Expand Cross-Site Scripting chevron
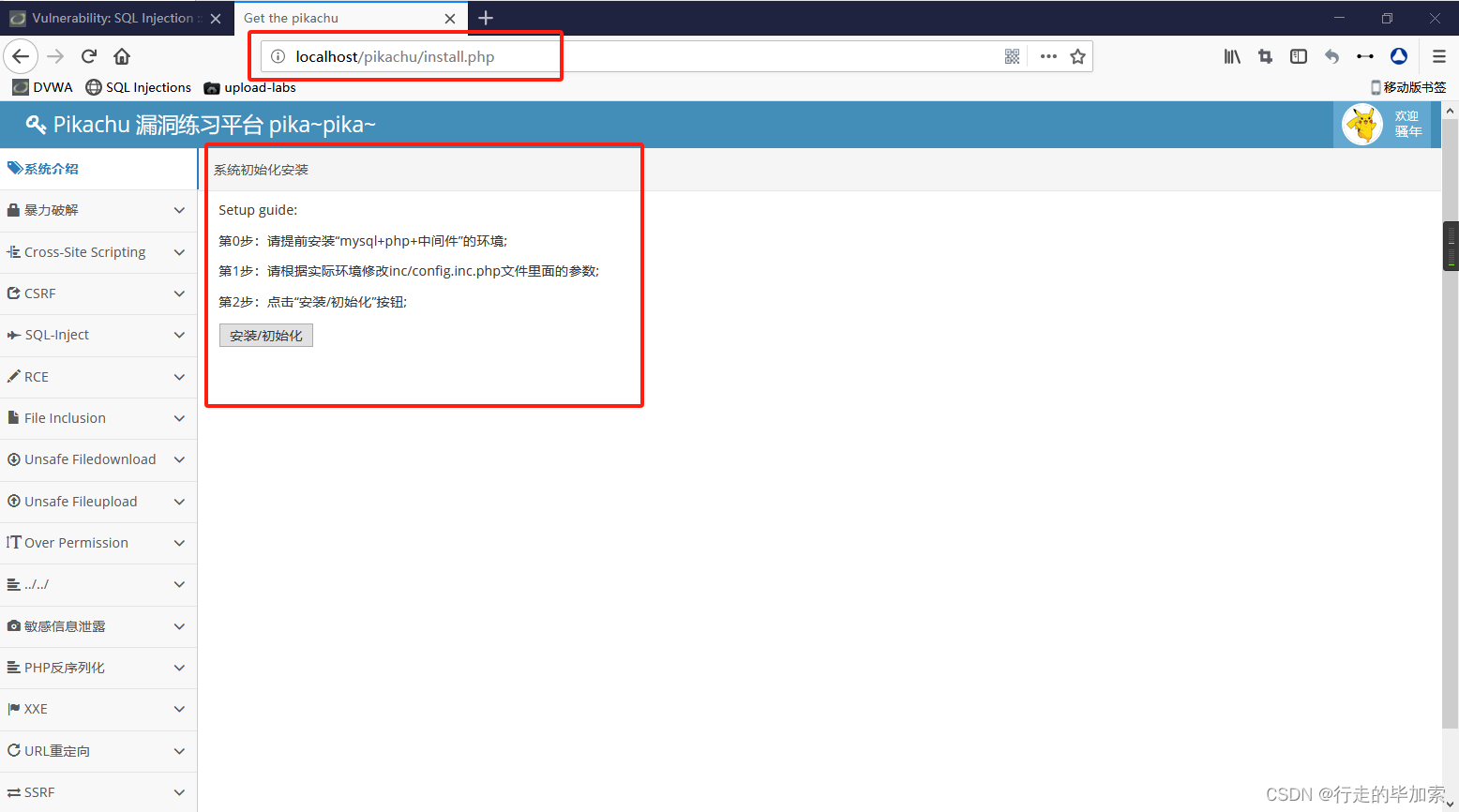This screenshot has height=812, width=1459. (179, 252)
